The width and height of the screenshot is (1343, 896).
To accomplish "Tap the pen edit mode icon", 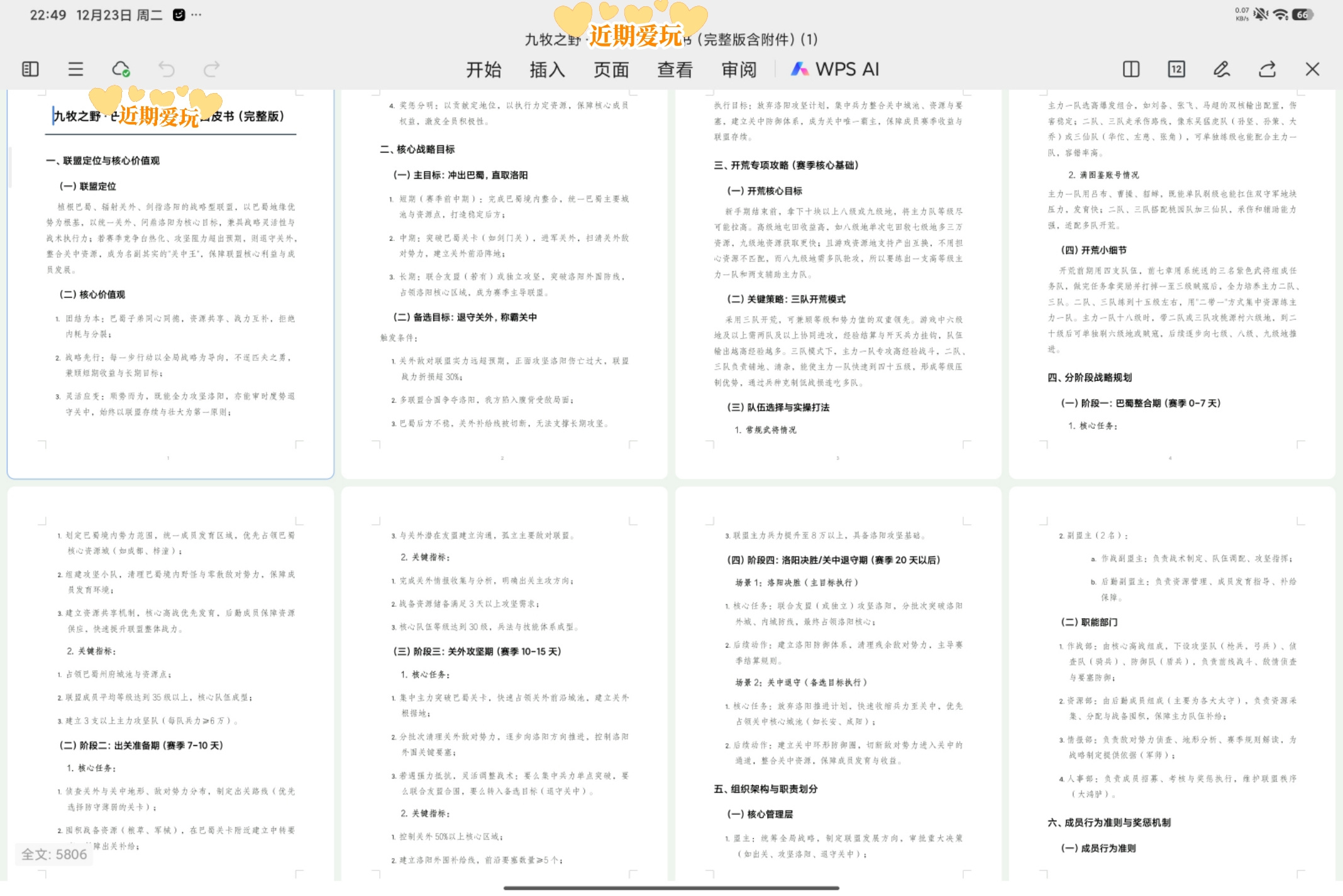I will pyautogui.click(x=1222, y=69).
